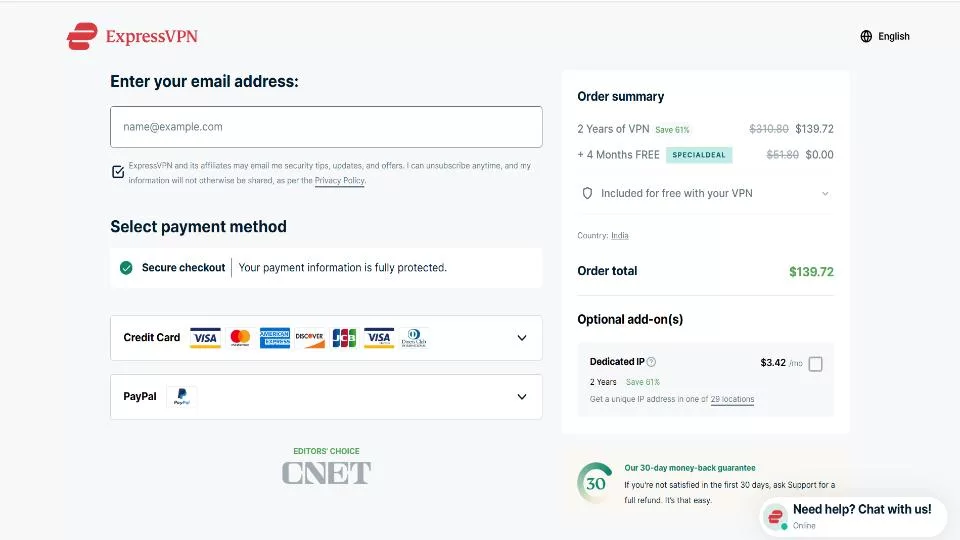This screenshot has height=540, width=960.
Task: Click the Mastercard card icon
Action: [x=240, y=337]
